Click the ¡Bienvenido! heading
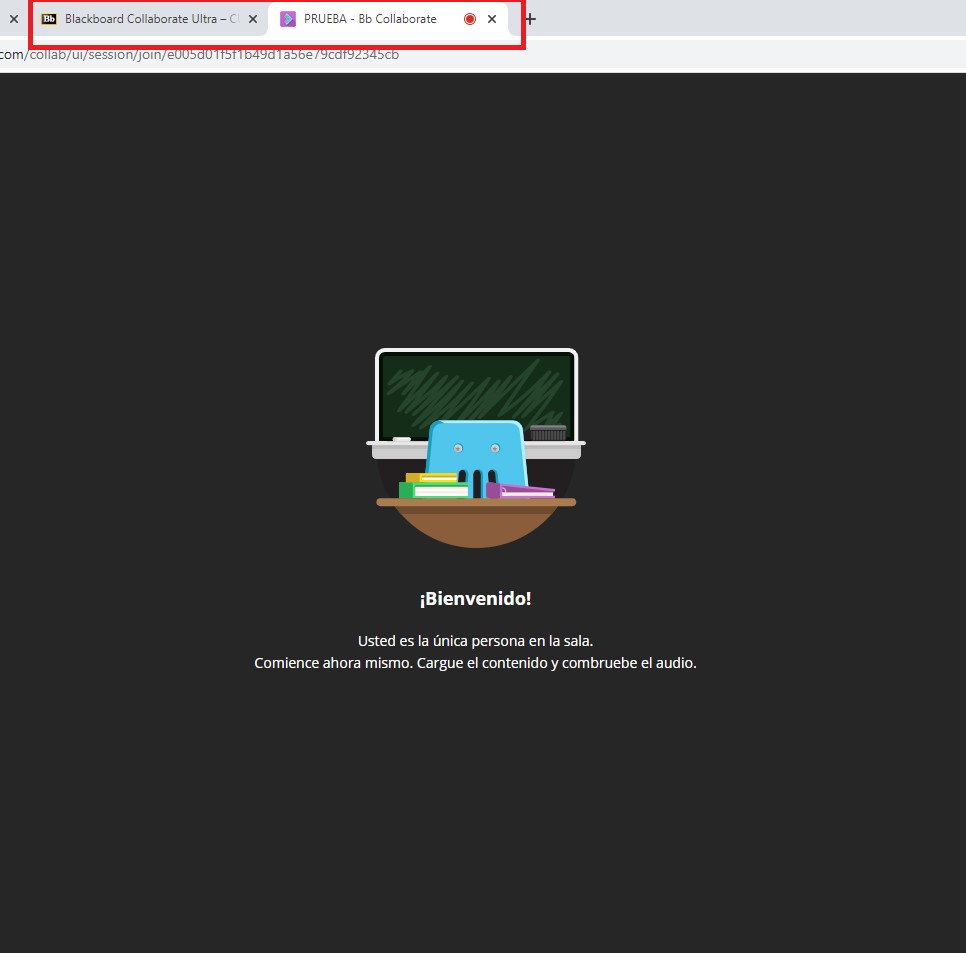This screenshot has height=953, width=966. tap(475, 599)
